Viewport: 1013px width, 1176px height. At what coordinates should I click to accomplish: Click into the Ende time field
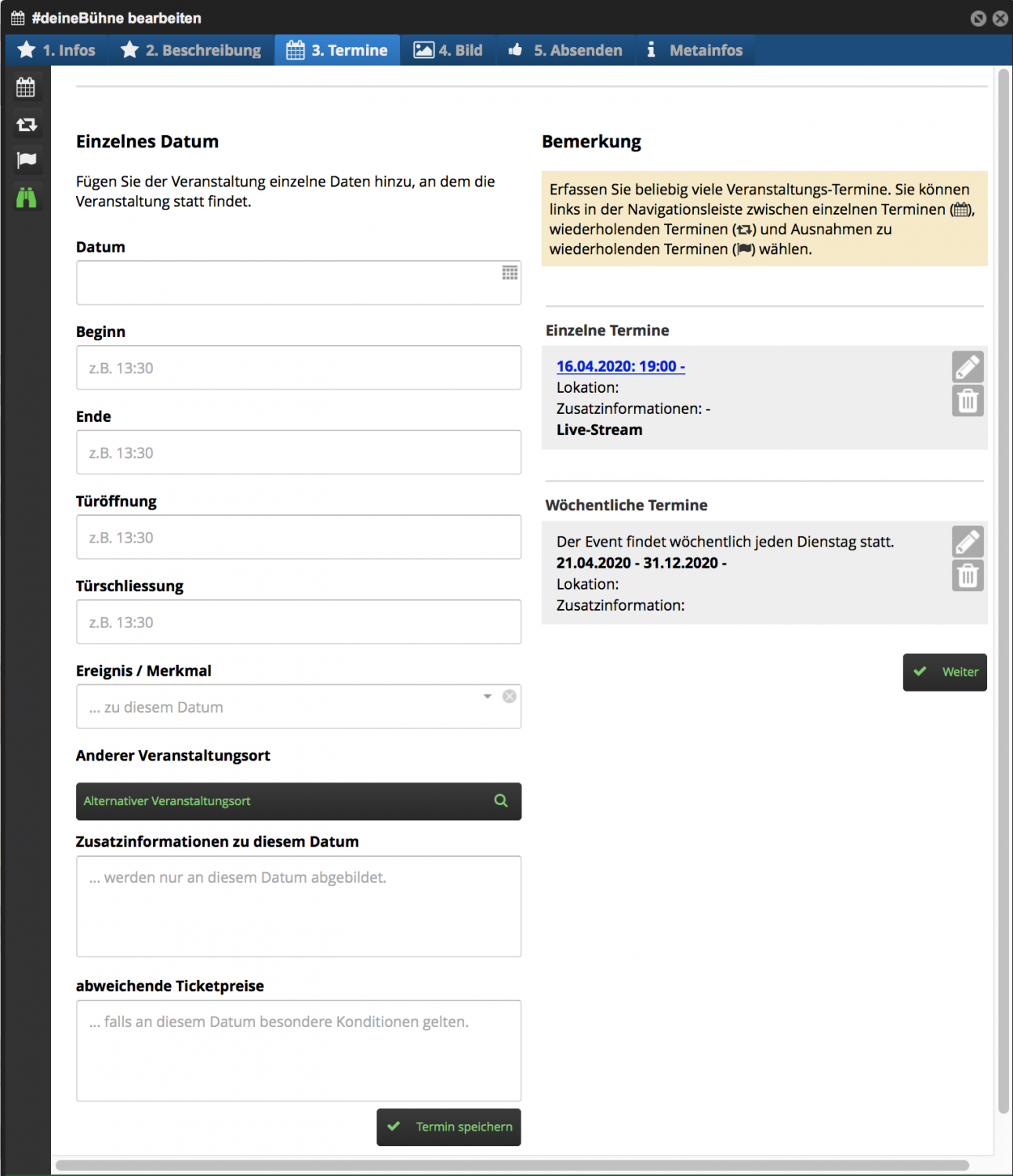[299, 452]
